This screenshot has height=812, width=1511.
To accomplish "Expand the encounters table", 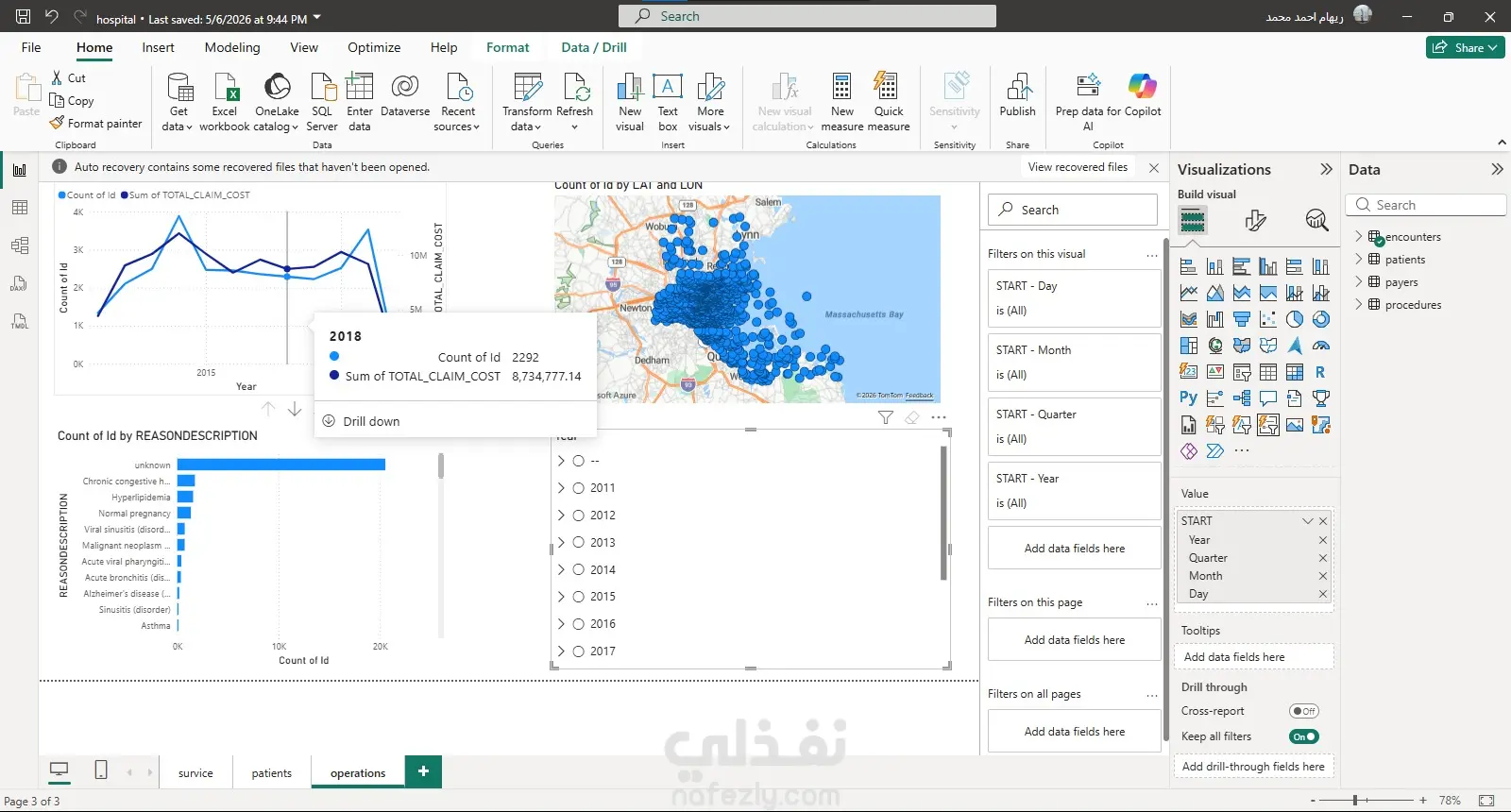I will 1359,237.
